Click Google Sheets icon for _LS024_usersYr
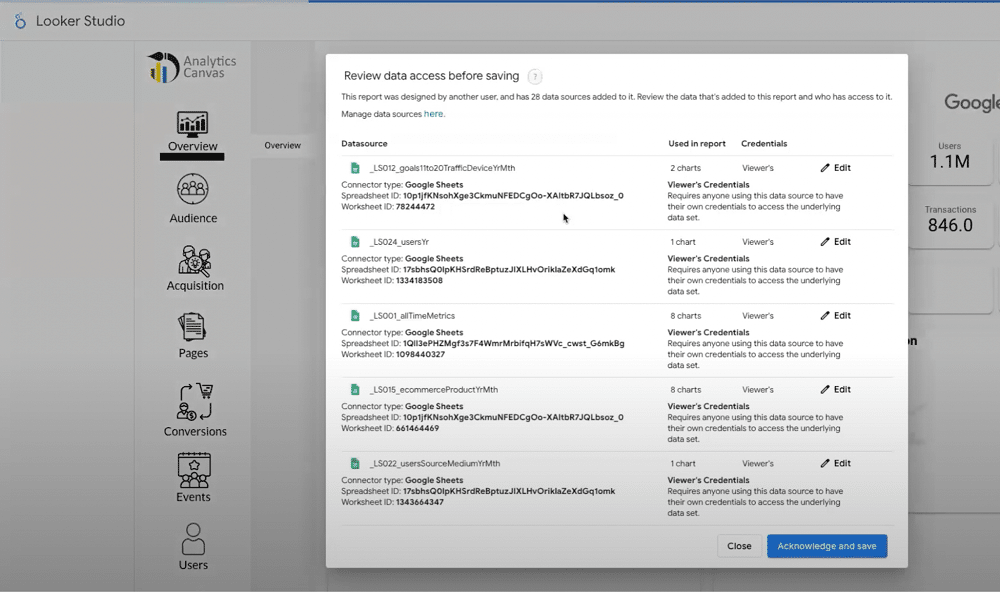 [x=355, y=242]
